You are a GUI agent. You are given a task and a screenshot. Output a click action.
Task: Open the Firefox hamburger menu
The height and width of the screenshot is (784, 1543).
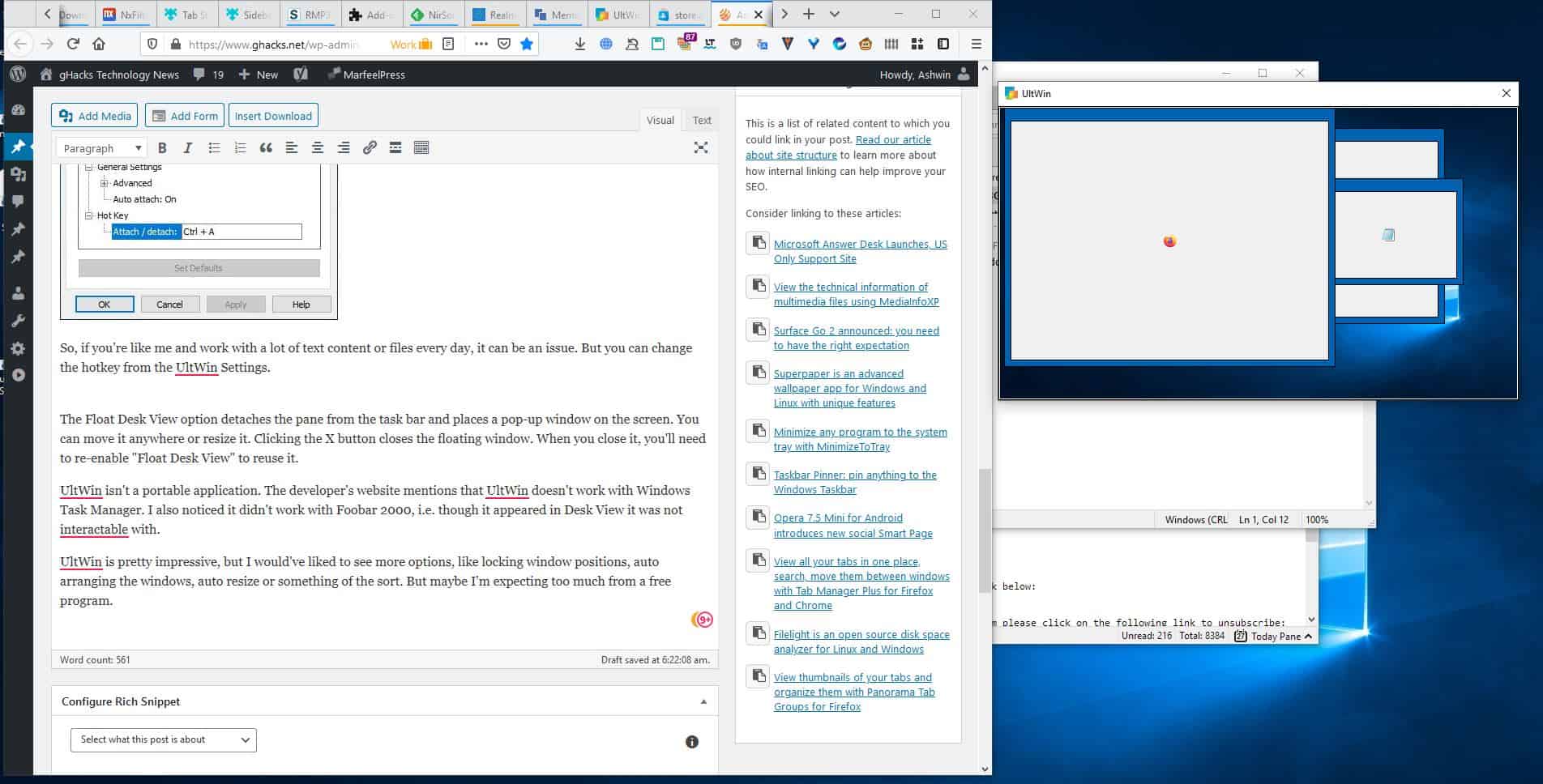pyautogui.click(x=977, y=44)
